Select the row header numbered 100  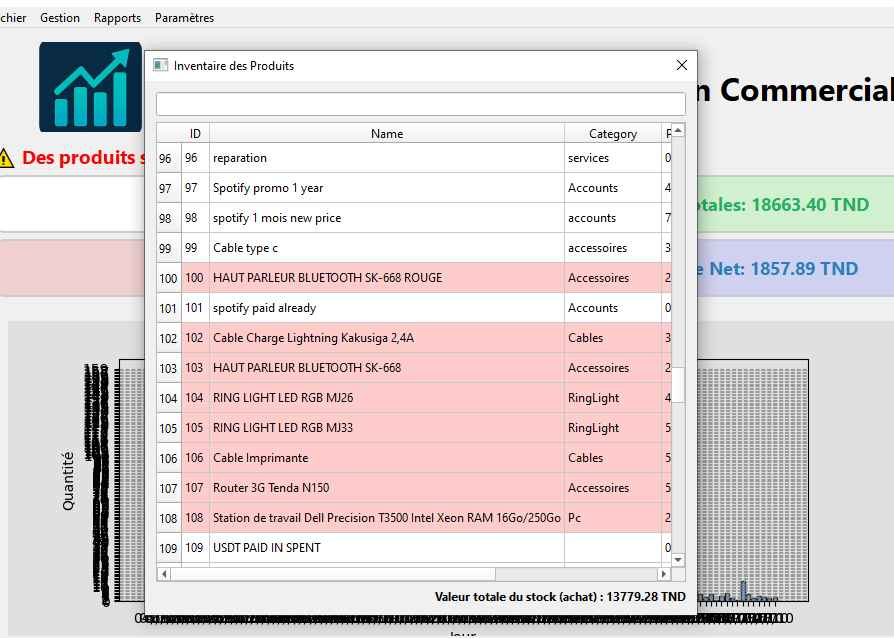pos(169,278)
